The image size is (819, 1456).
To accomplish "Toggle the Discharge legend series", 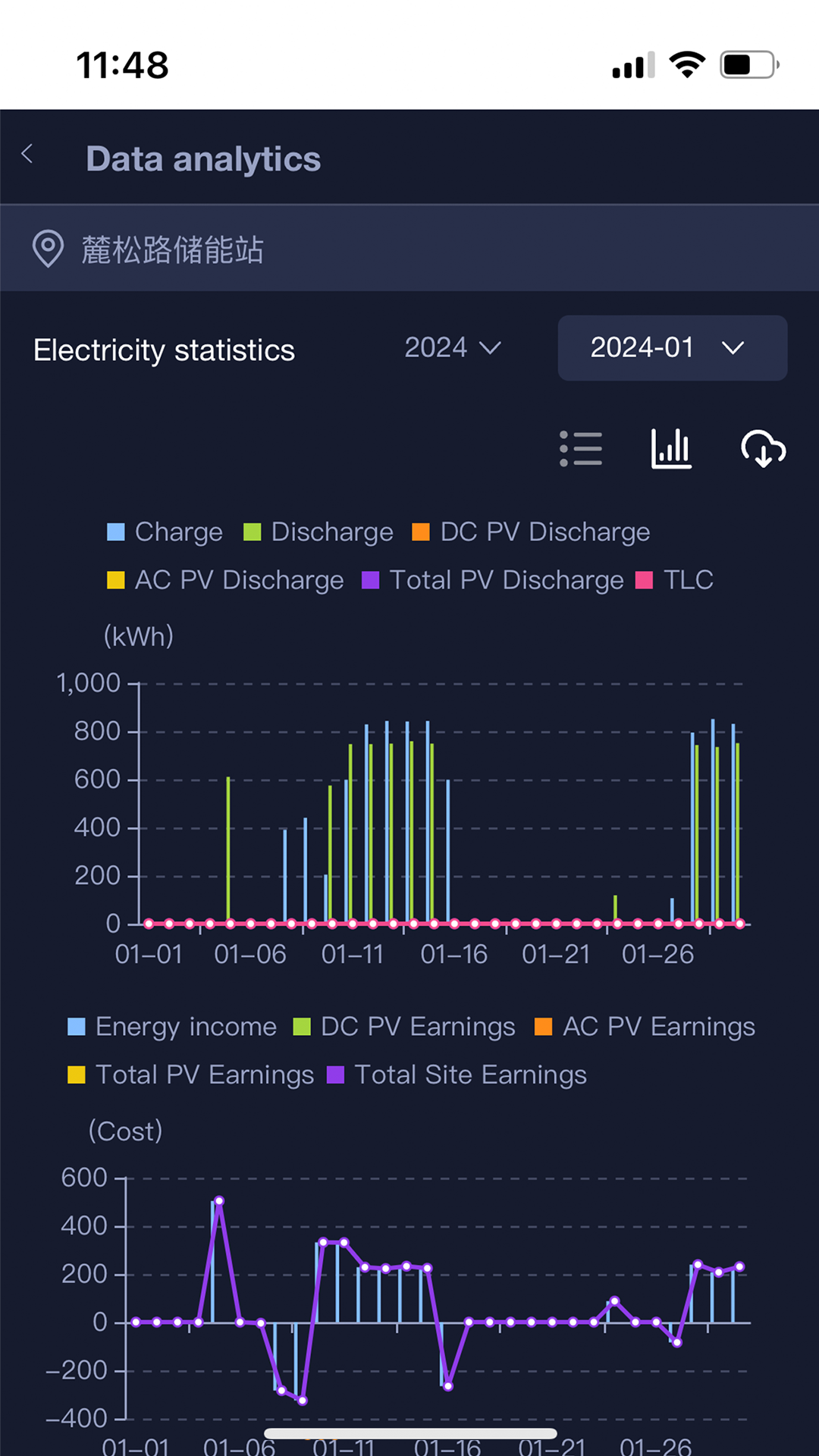I will [x=318, y=532].
